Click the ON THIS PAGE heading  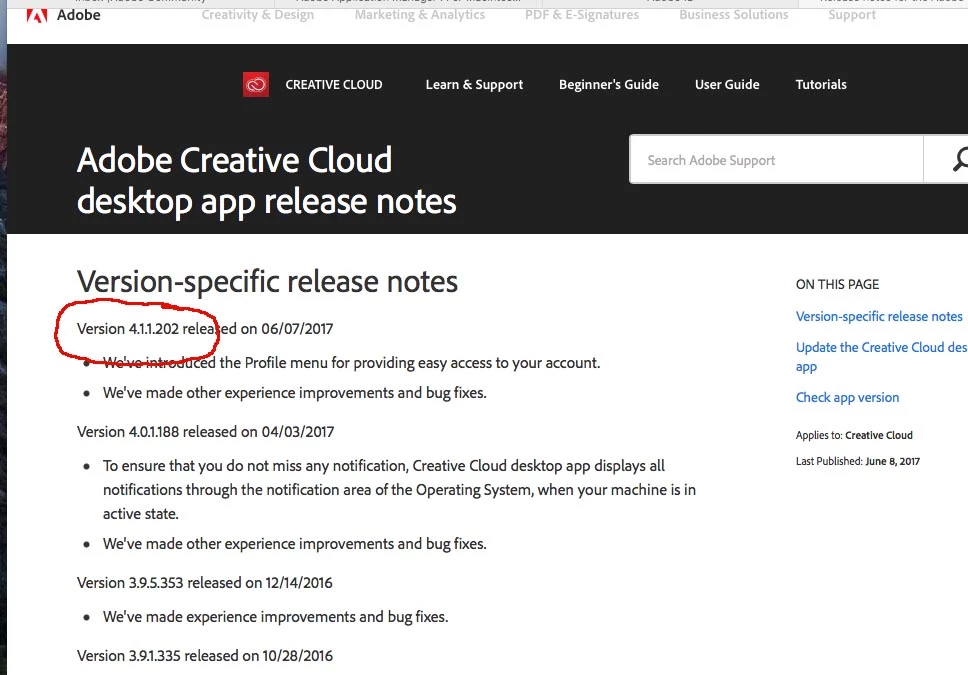point(837,284)
